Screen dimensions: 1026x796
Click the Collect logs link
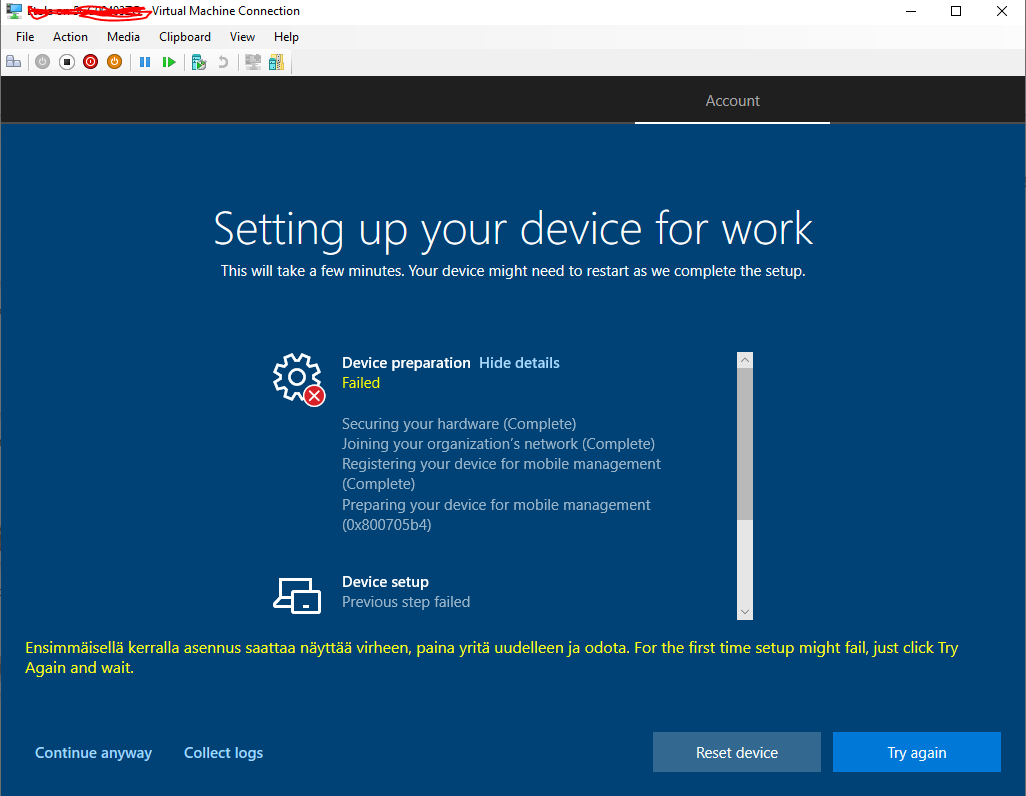[x=223, y=752]
